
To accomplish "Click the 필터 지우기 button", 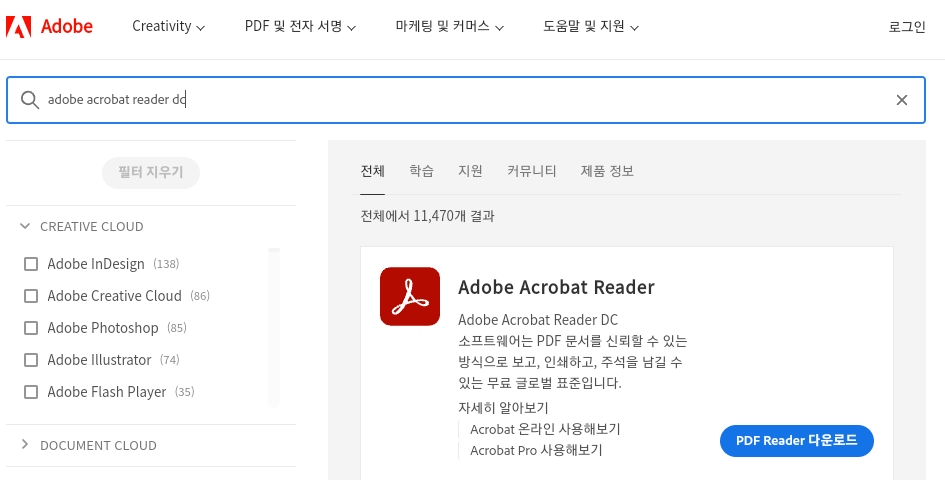I will coord(151,172).
